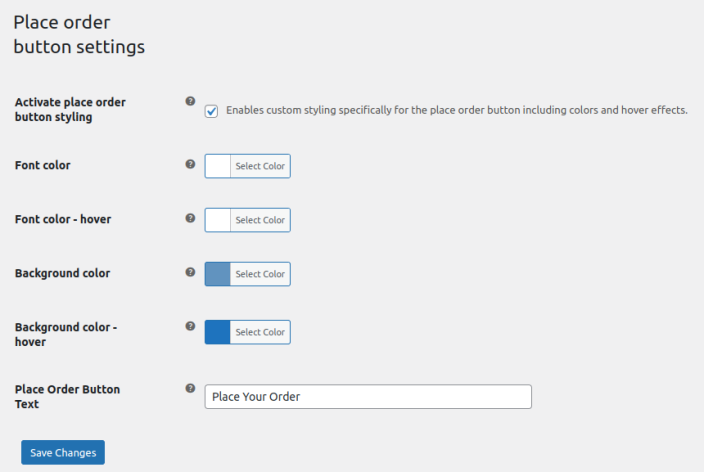Click help icon beside Background color - hover

(190, 326)
